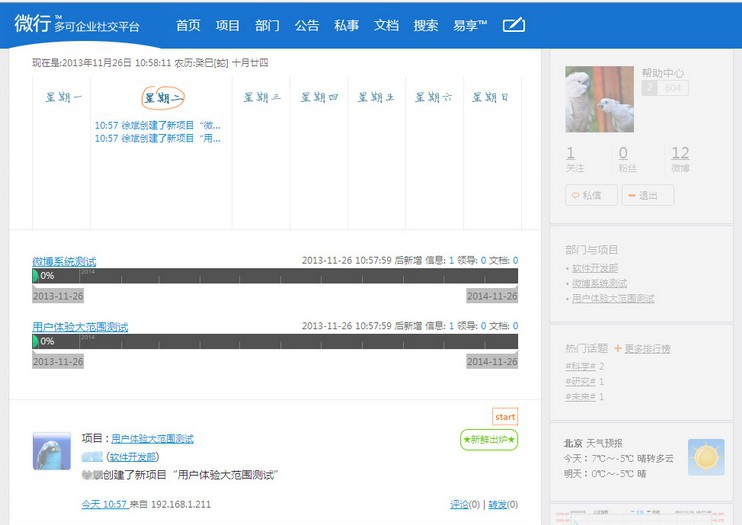Click the stock chart thumbnail in sidebar
The image size is (742, 525).
pyautogui.click(x=640, y=517)
